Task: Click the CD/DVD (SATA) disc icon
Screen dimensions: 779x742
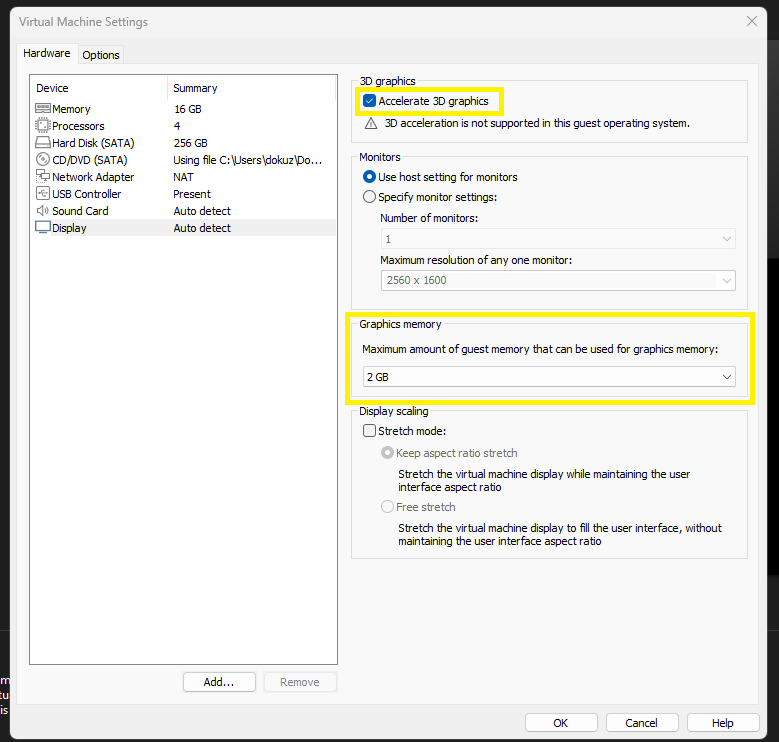Action: point(43,159)
